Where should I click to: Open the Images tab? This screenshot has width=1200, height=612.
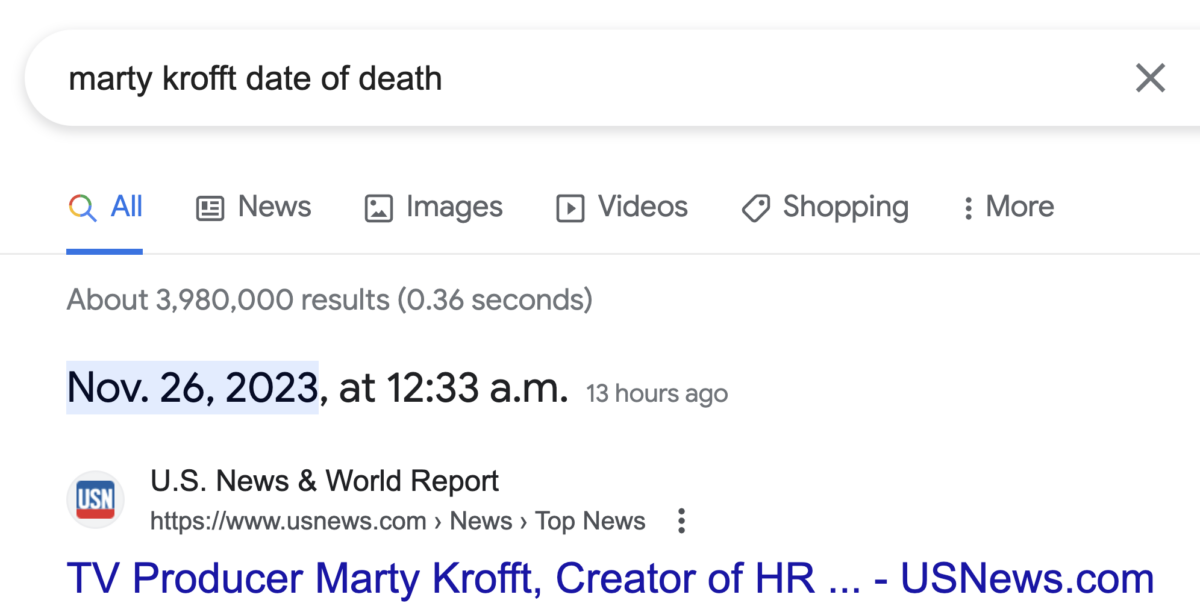[433, 207]
